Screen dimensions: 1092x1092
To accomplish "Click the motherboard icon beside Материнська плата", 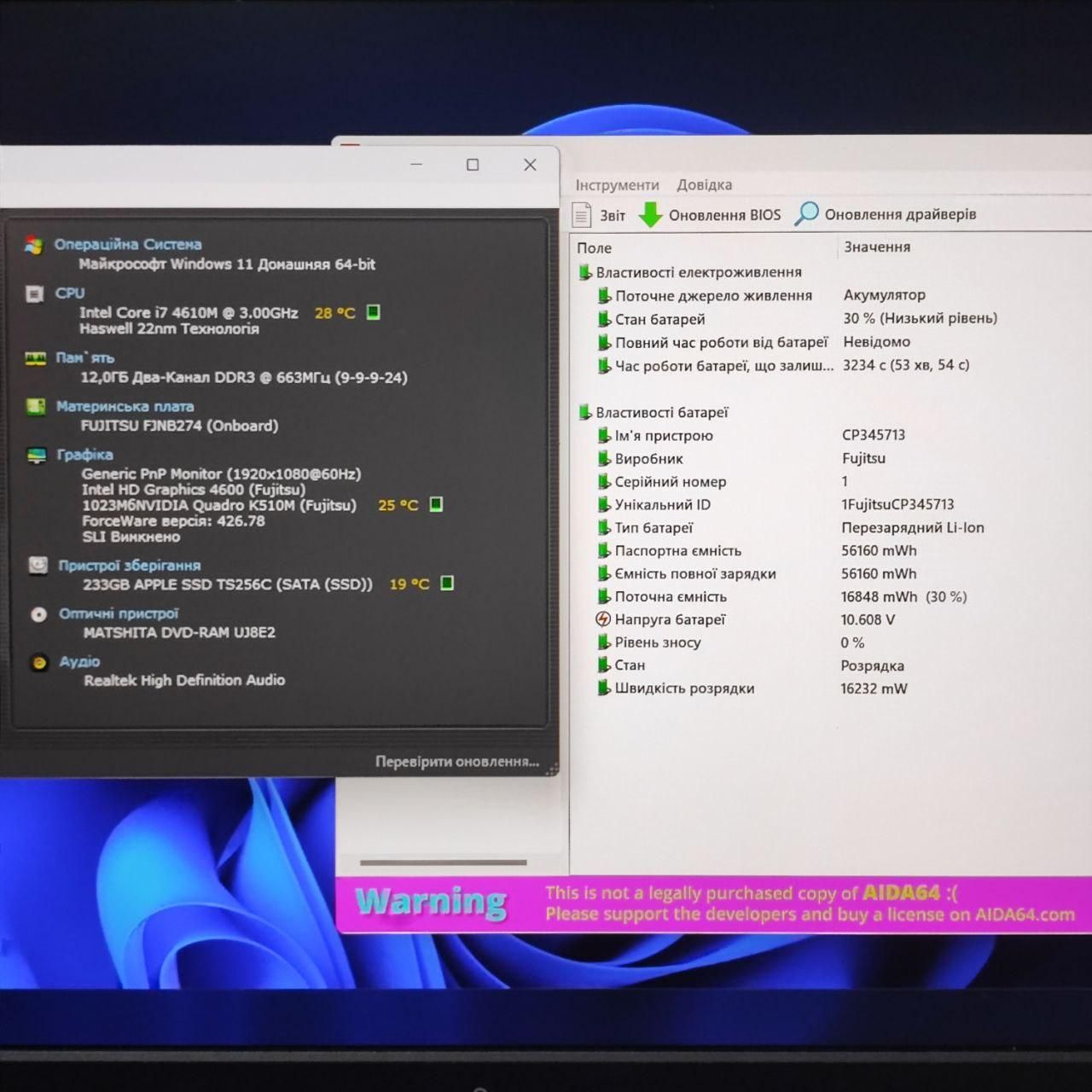I will point(36,407).
